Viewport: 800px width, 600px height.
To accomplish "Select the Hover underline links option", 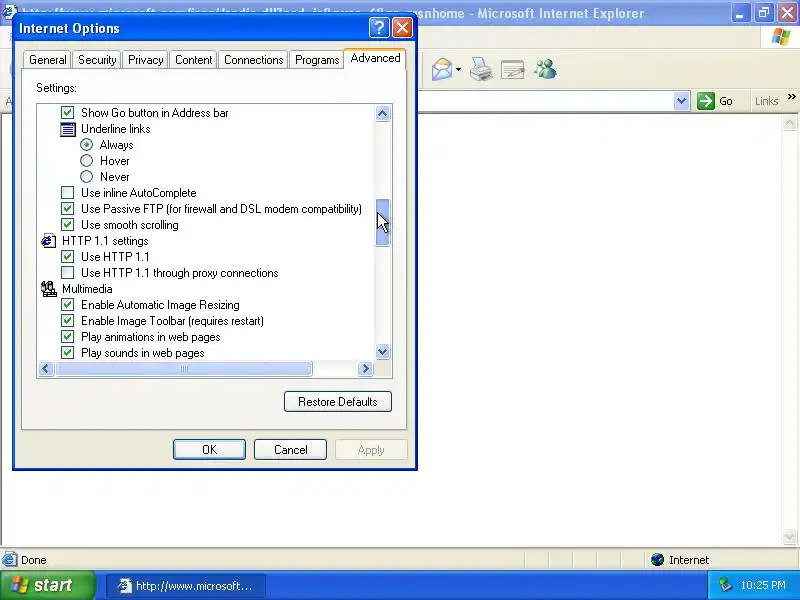I will point(86,161).
